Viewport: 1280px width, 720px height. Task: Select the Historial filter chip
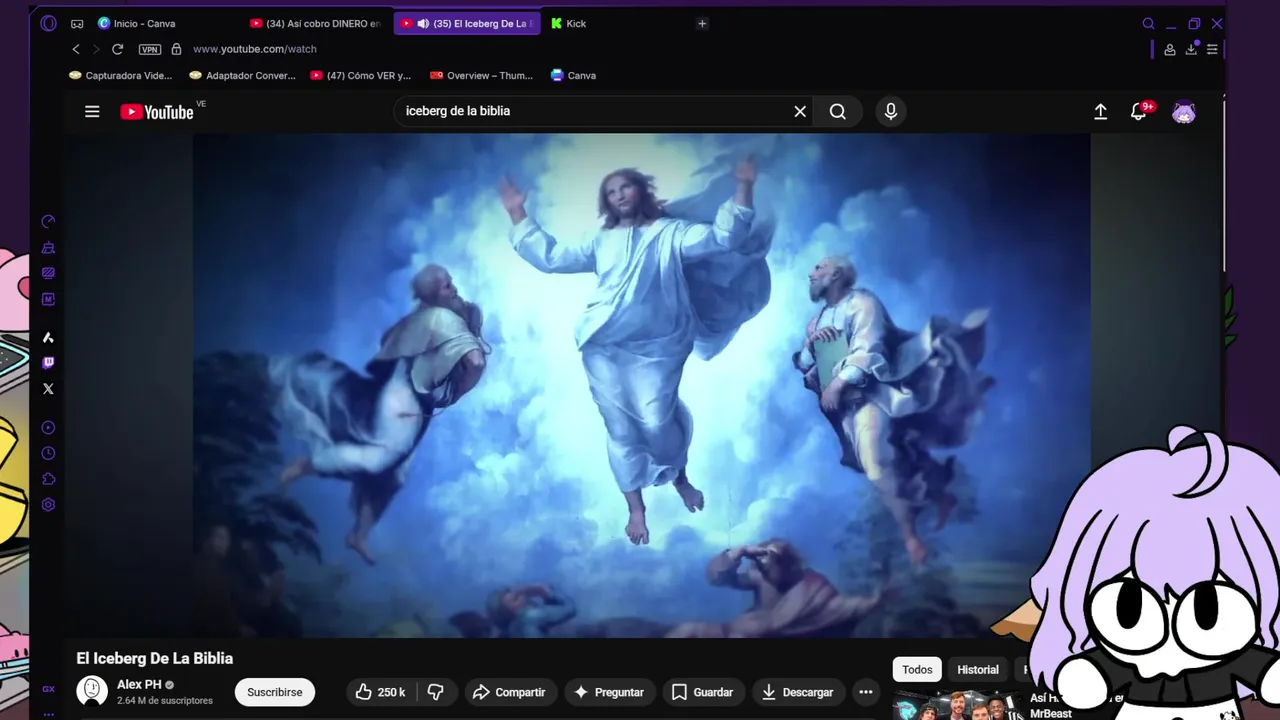pos(978,670)
